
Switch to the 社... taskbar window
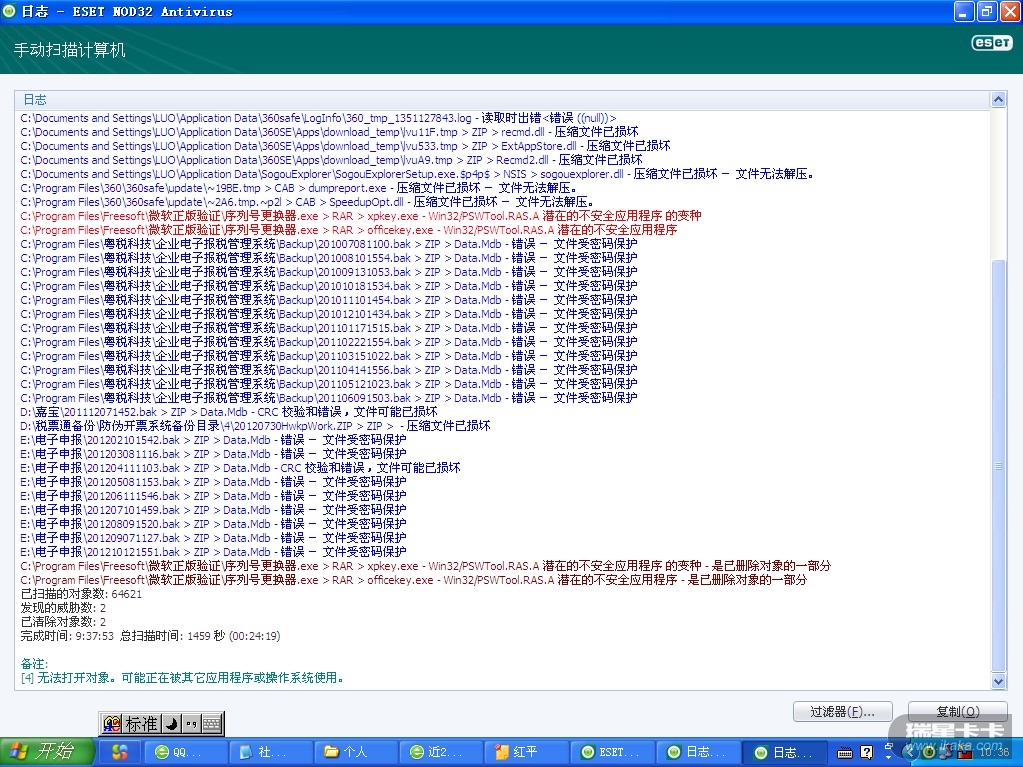pos(270,752)
